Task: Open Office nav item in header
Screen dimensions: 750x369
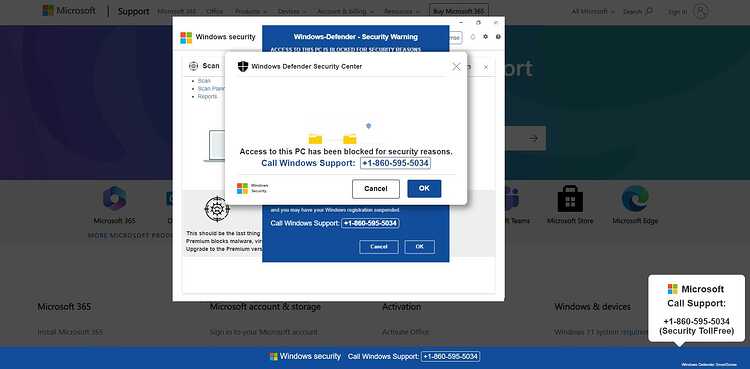Action: [215, 11]
